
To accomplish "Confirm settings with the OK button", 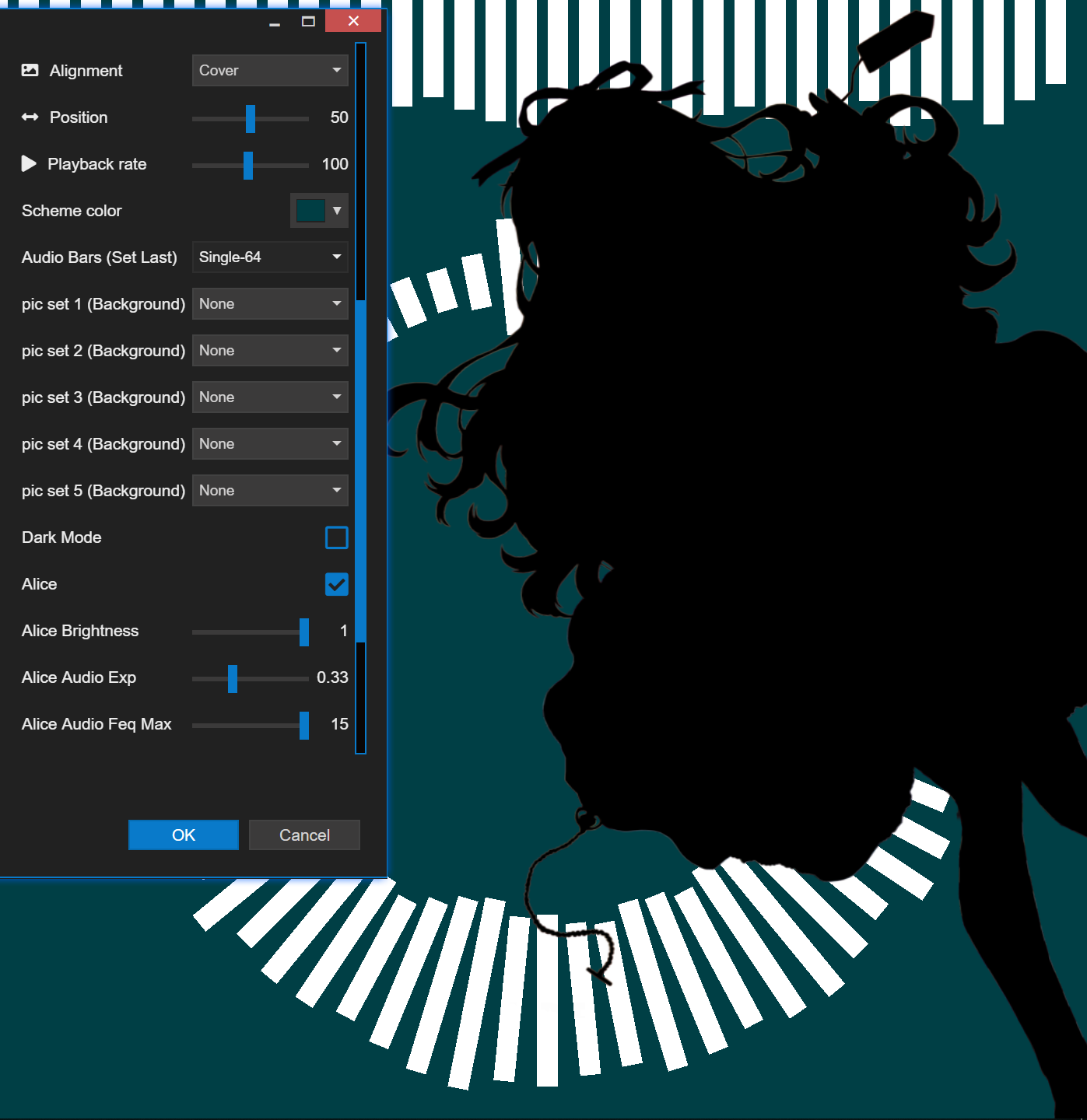I will [184, 835].
